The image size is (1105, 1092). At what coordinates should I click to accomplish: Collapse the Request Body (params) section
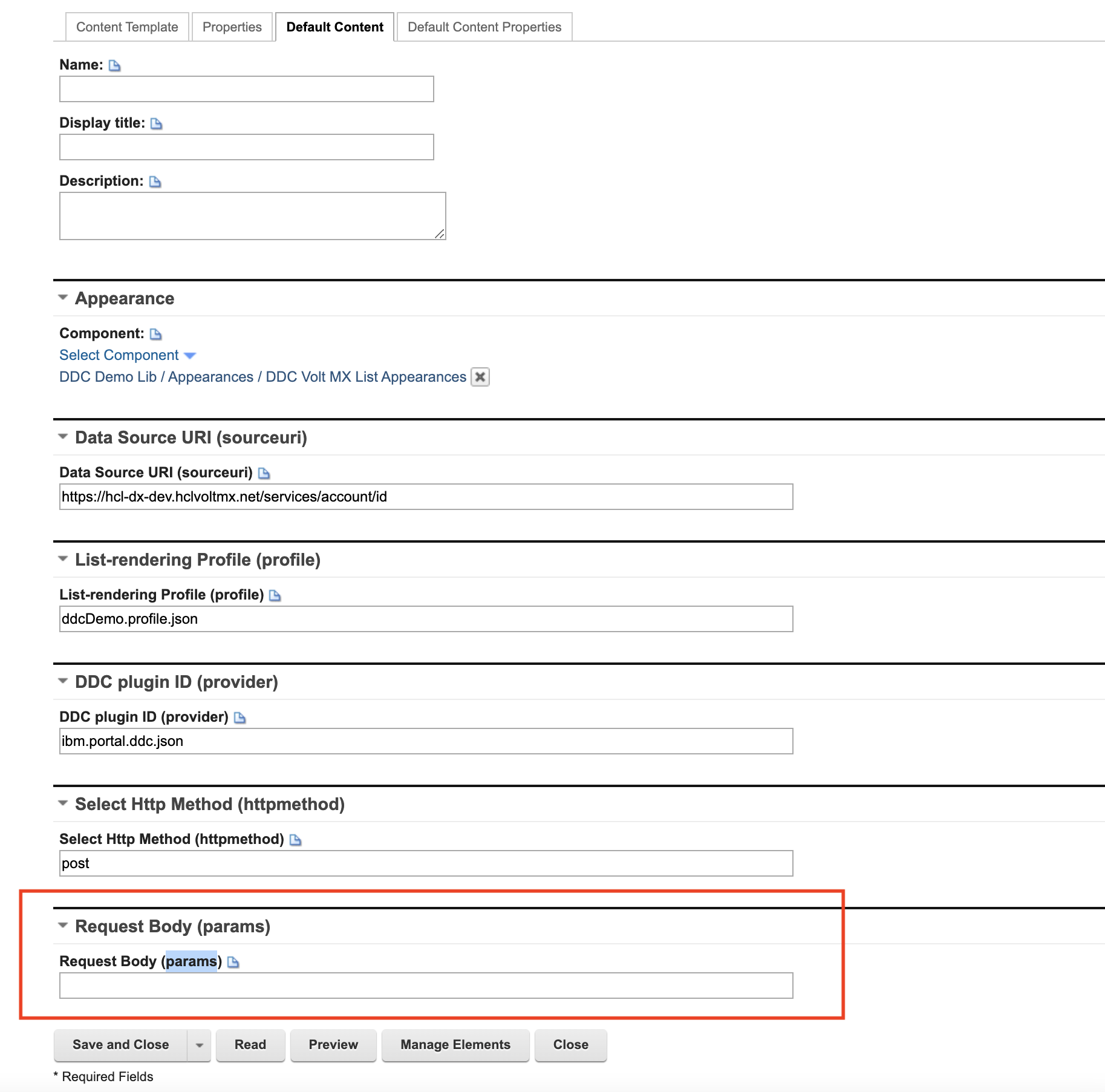[62, 926]
